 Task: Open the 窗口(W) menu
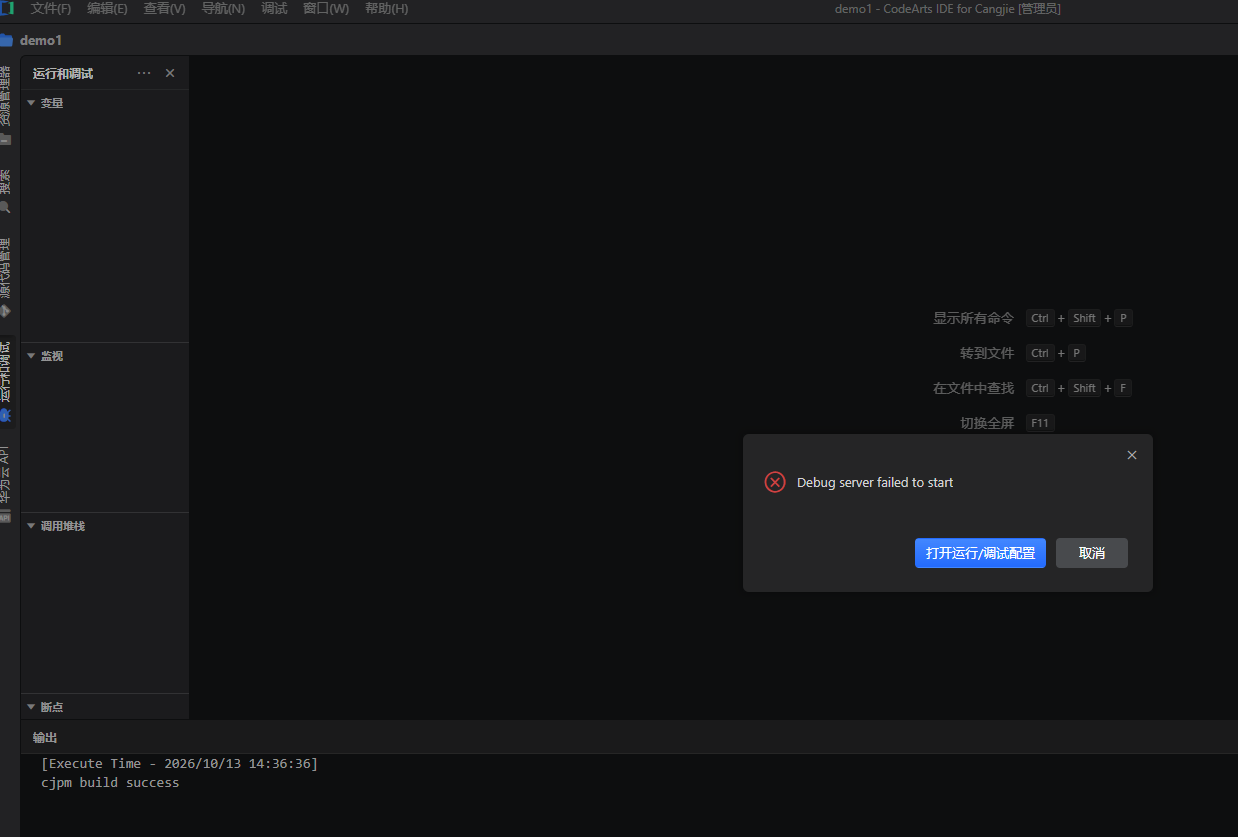point(326,9)
